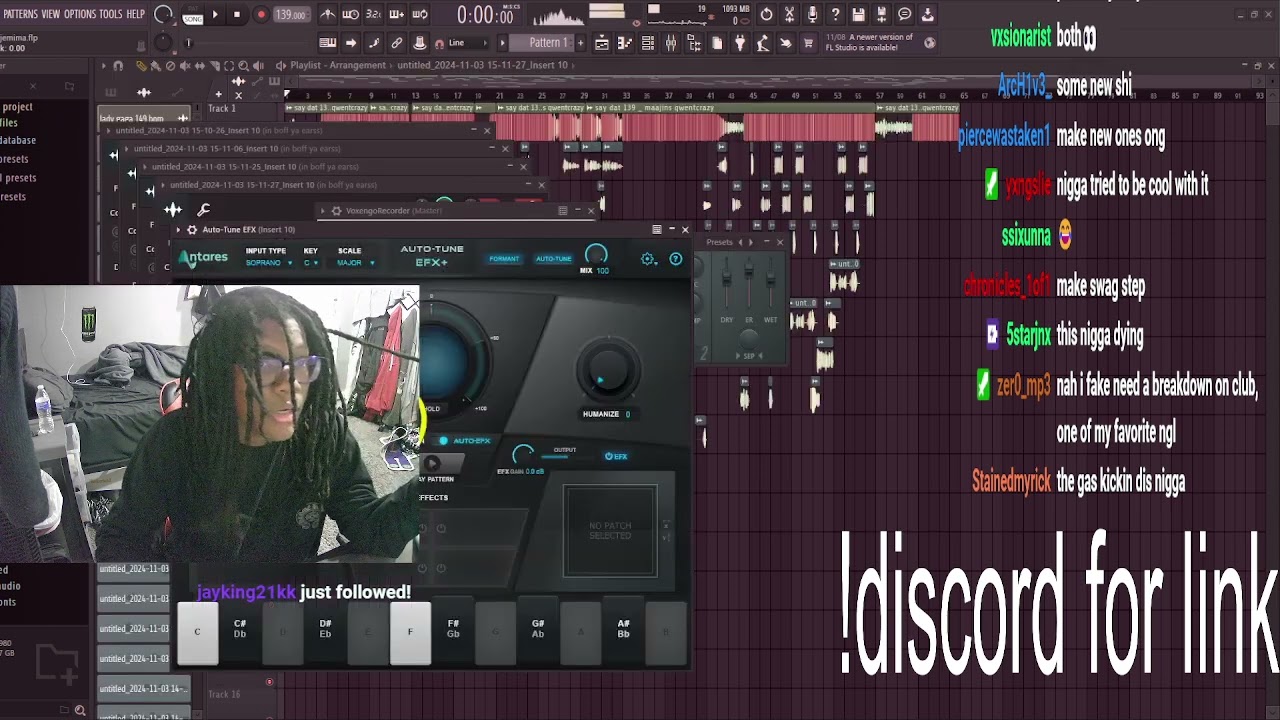Click the one-click recording microphone icon
Viewport: 1280px width, 720px height.
(x=812, y=14)
